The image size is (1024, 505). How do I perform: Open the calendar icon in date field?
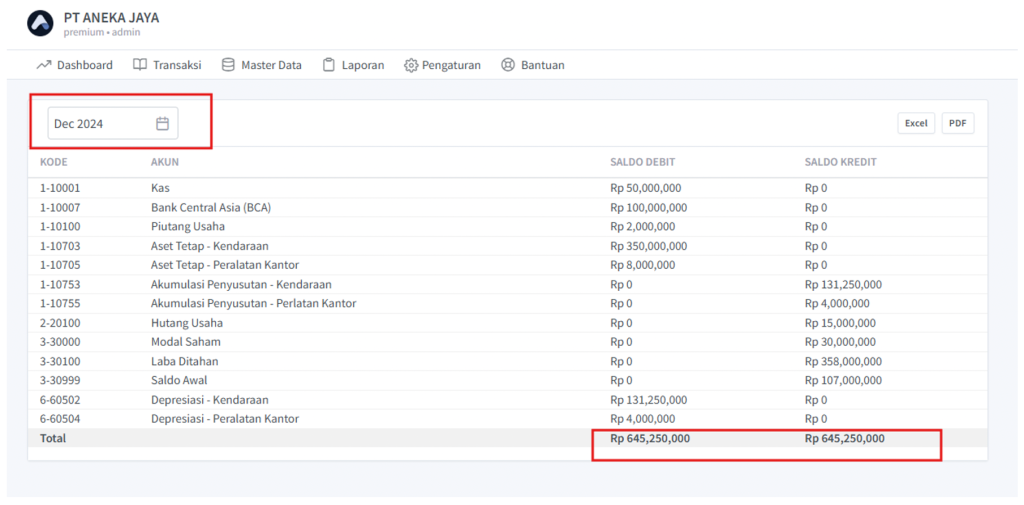163,123
